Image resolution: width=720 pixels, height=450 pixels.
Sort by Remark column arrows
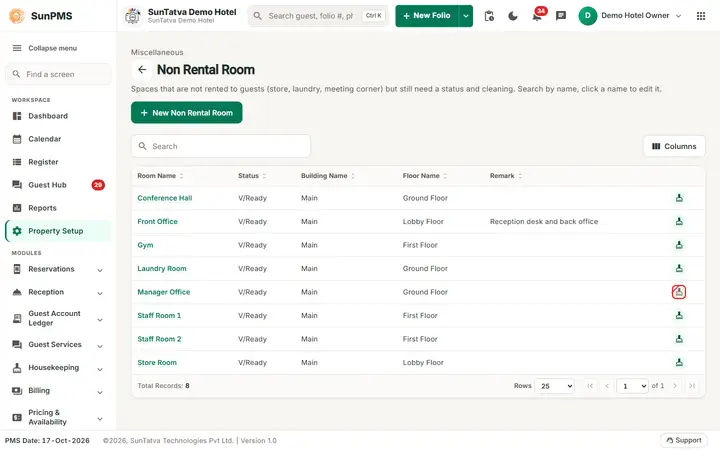[520, 176]
